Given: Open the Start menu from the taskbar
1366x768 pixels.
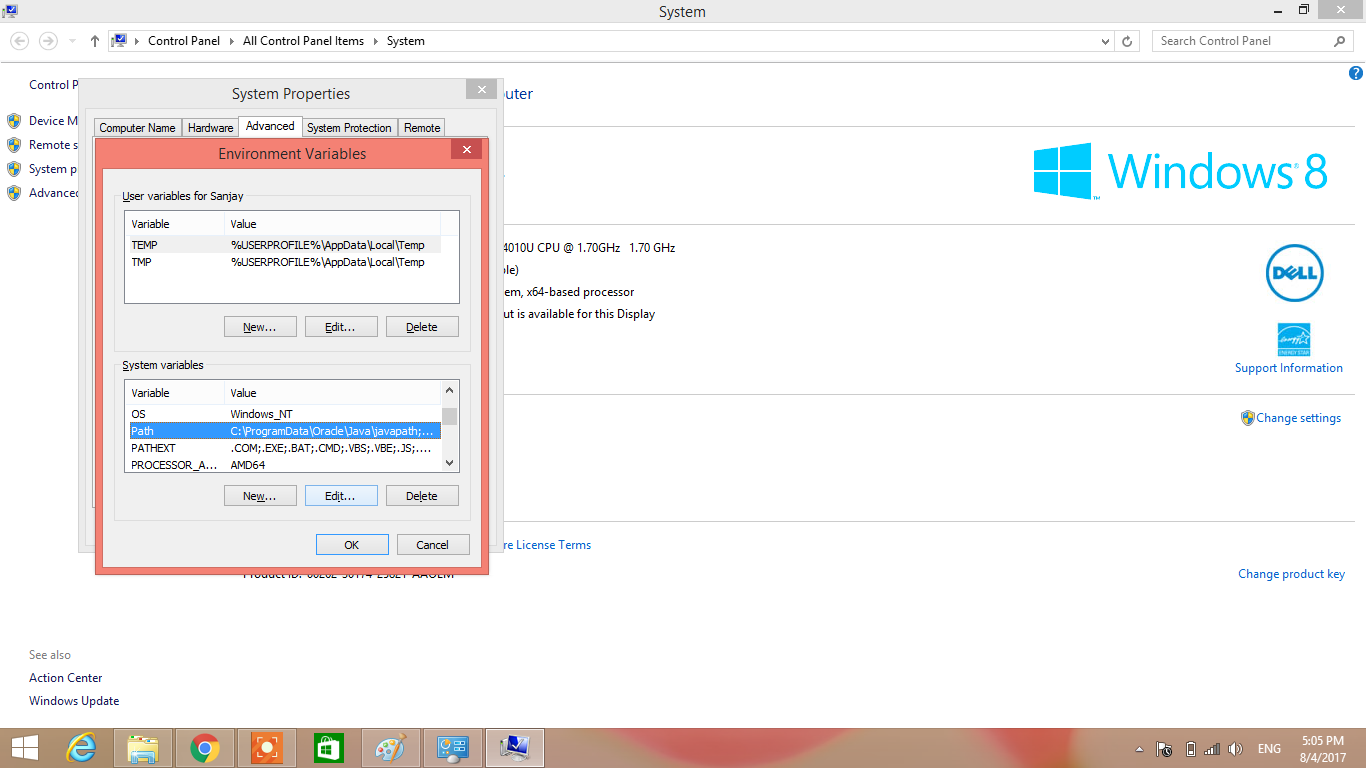Looking at the screenshot, I should pyautogui.click(x=25, y=748).
